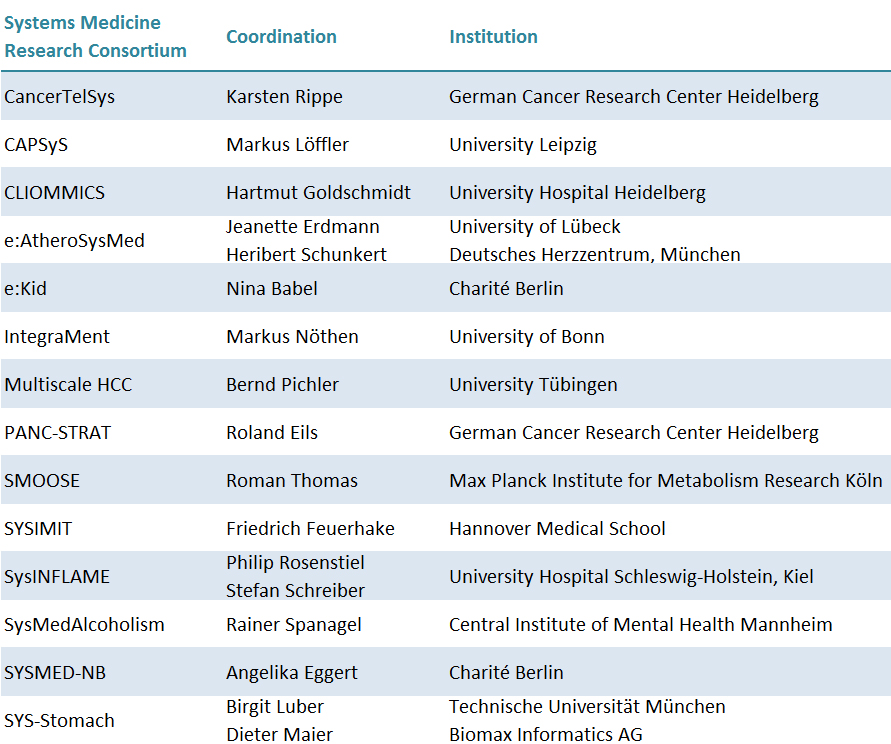This screenshot has height=744, width=891.
Task: Click the CancerTelSys consortium cell
Action: click(60, 97)
